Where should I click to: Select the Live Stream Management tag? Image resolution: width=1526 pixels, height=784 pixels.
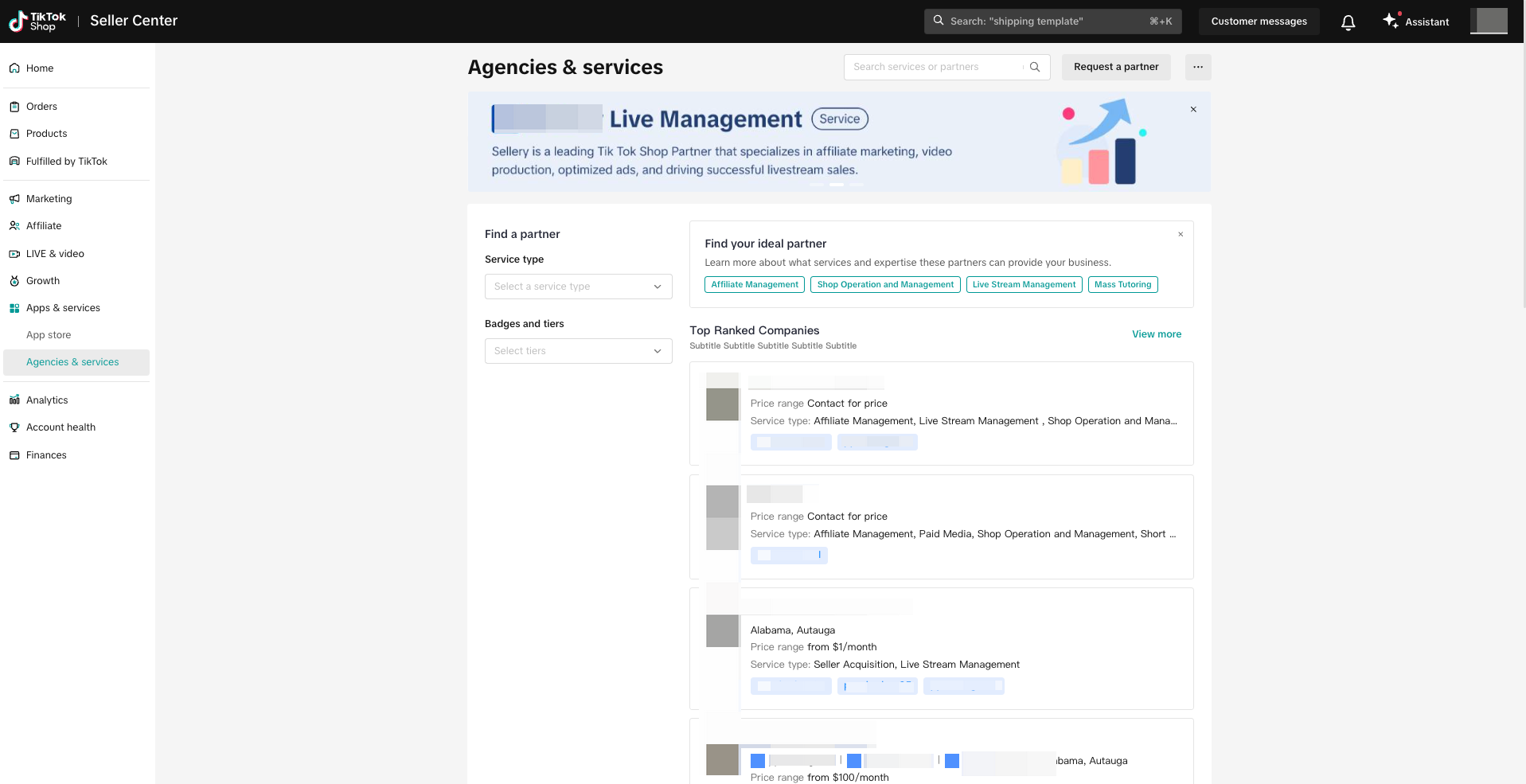click(x=1024, y=285)
